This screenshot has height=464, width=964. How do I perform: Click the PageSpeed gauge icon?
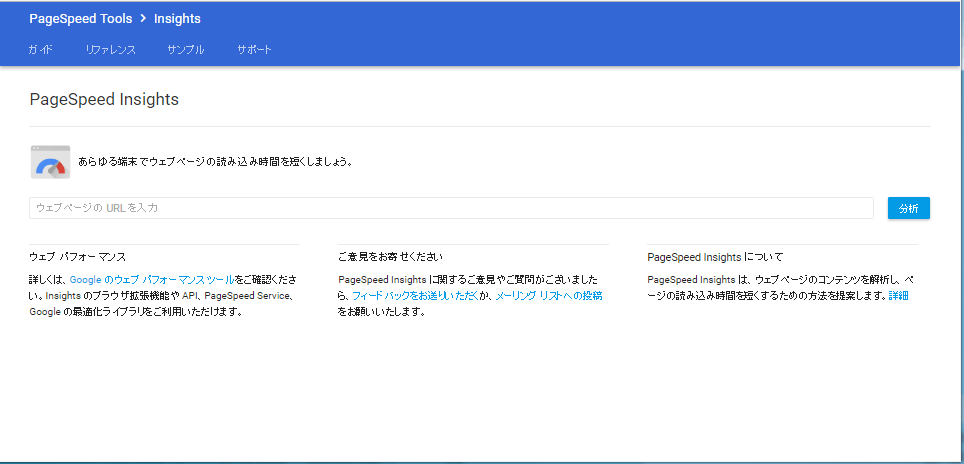coord(50,162)
